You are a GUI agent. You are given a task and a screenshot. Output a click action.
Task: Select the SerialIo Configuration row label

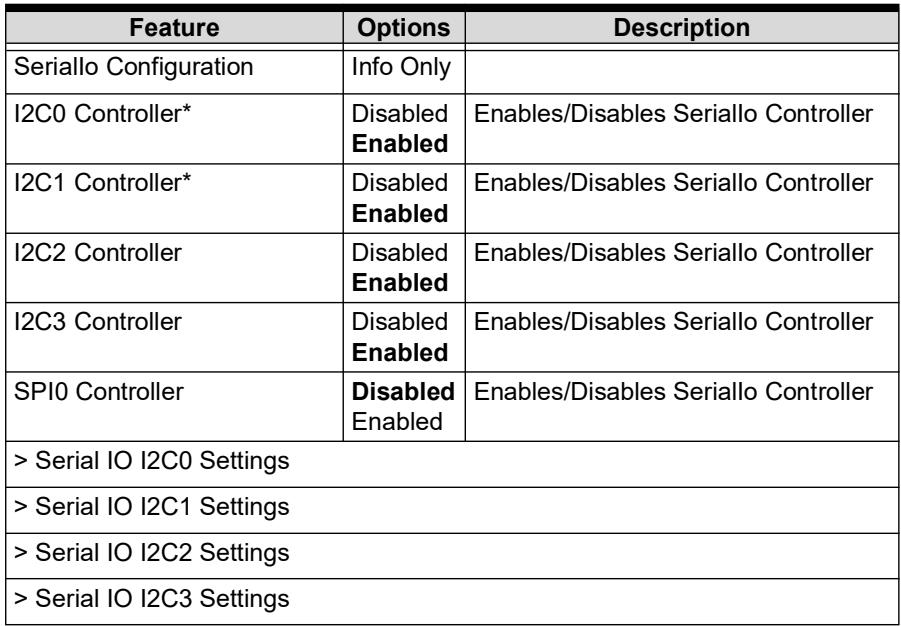(133, 67)
